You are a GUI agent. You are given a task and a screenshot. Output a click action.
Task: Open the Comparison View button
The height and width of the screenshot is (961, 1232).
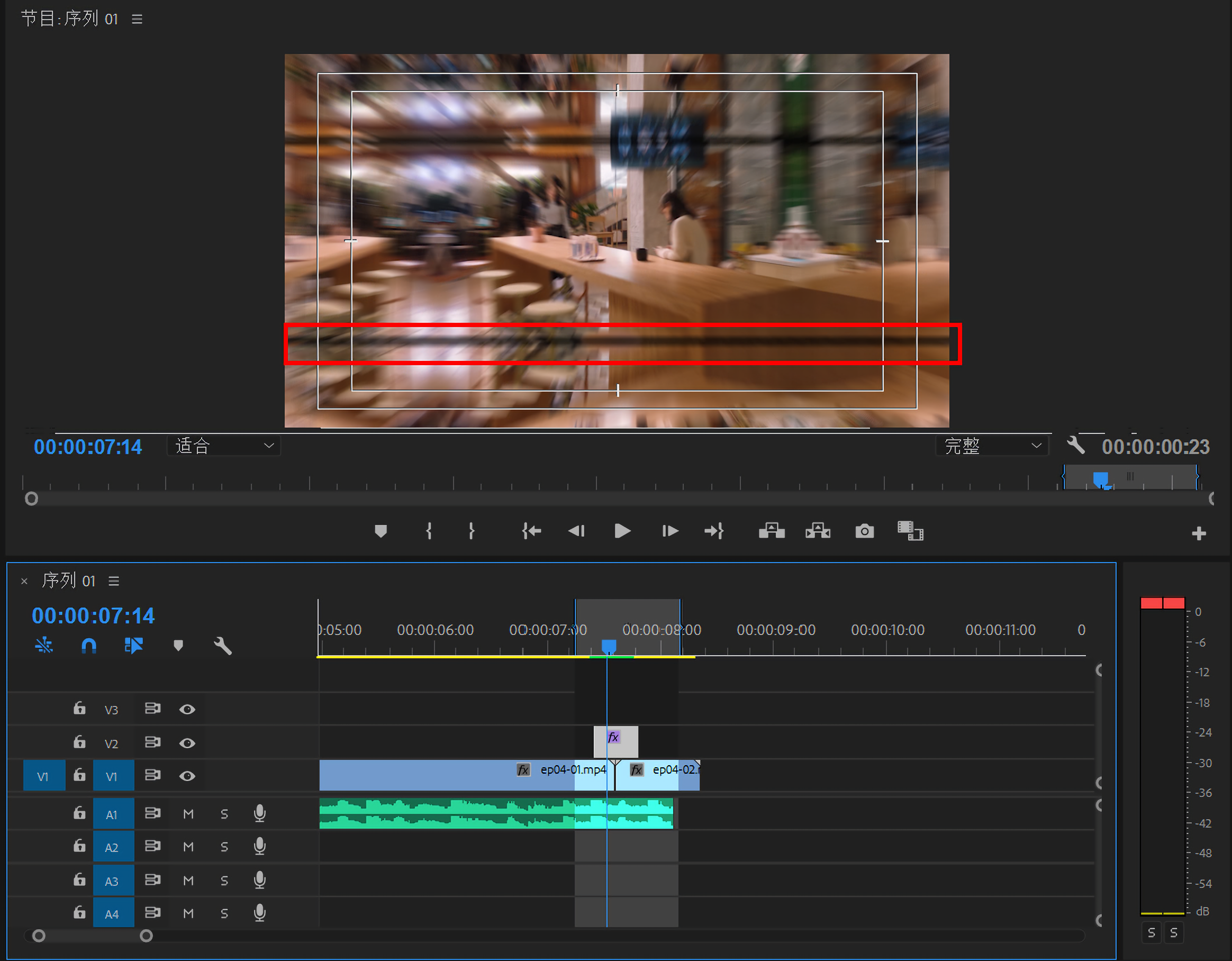(910, 531)
